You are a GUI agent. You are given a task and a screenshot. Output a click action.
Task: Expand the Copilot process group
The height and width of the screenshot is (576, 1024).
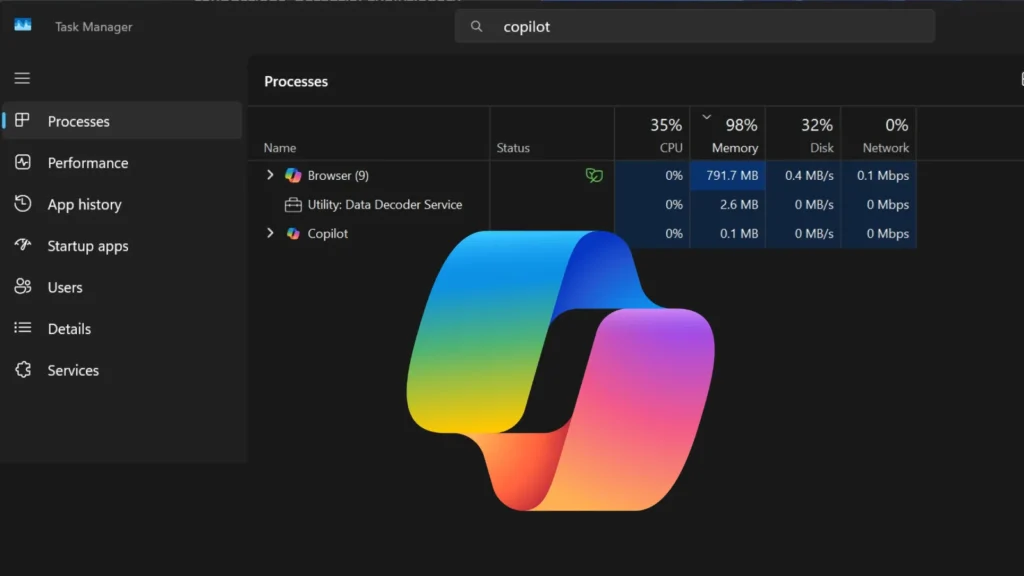tap(270, 232)
